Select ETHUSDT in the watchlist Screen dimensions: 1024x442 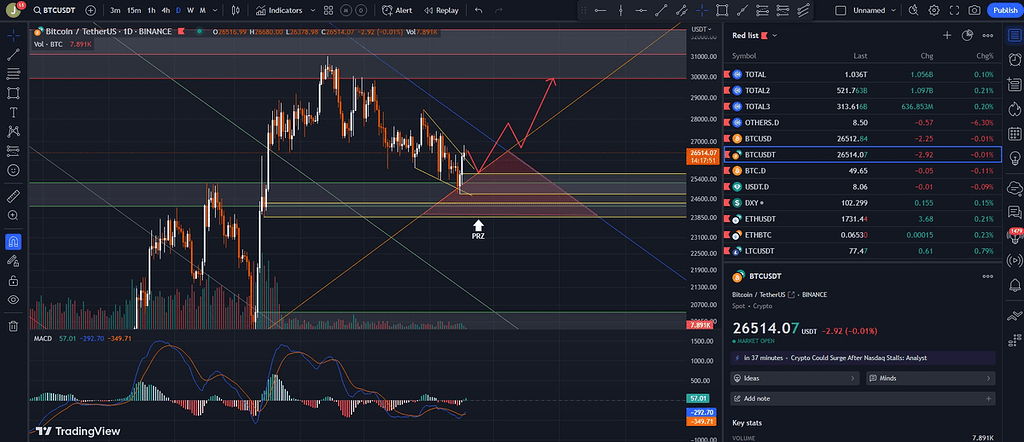pyautogui.click(x=761, y=218)
